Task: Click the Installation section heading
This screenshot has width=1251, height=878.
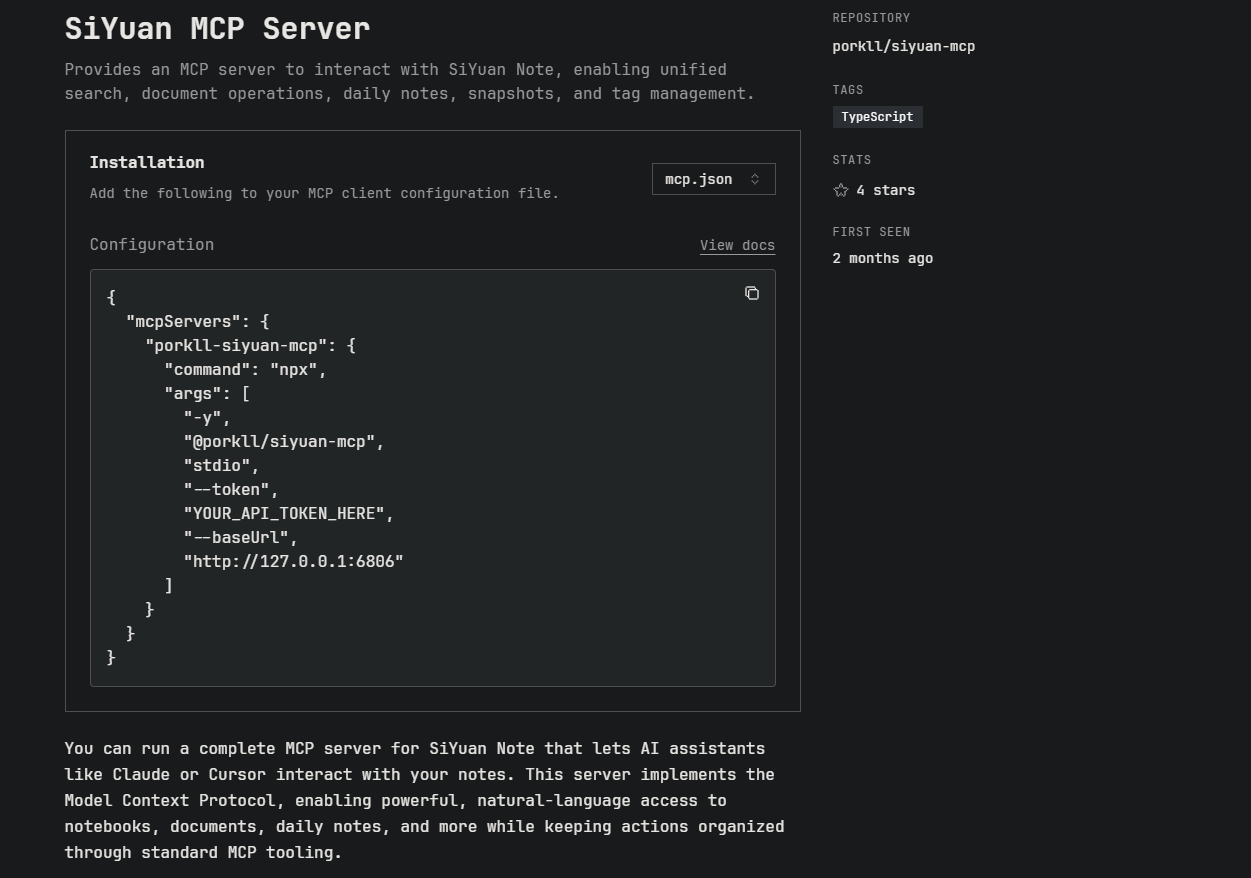Action: [147, 162]
